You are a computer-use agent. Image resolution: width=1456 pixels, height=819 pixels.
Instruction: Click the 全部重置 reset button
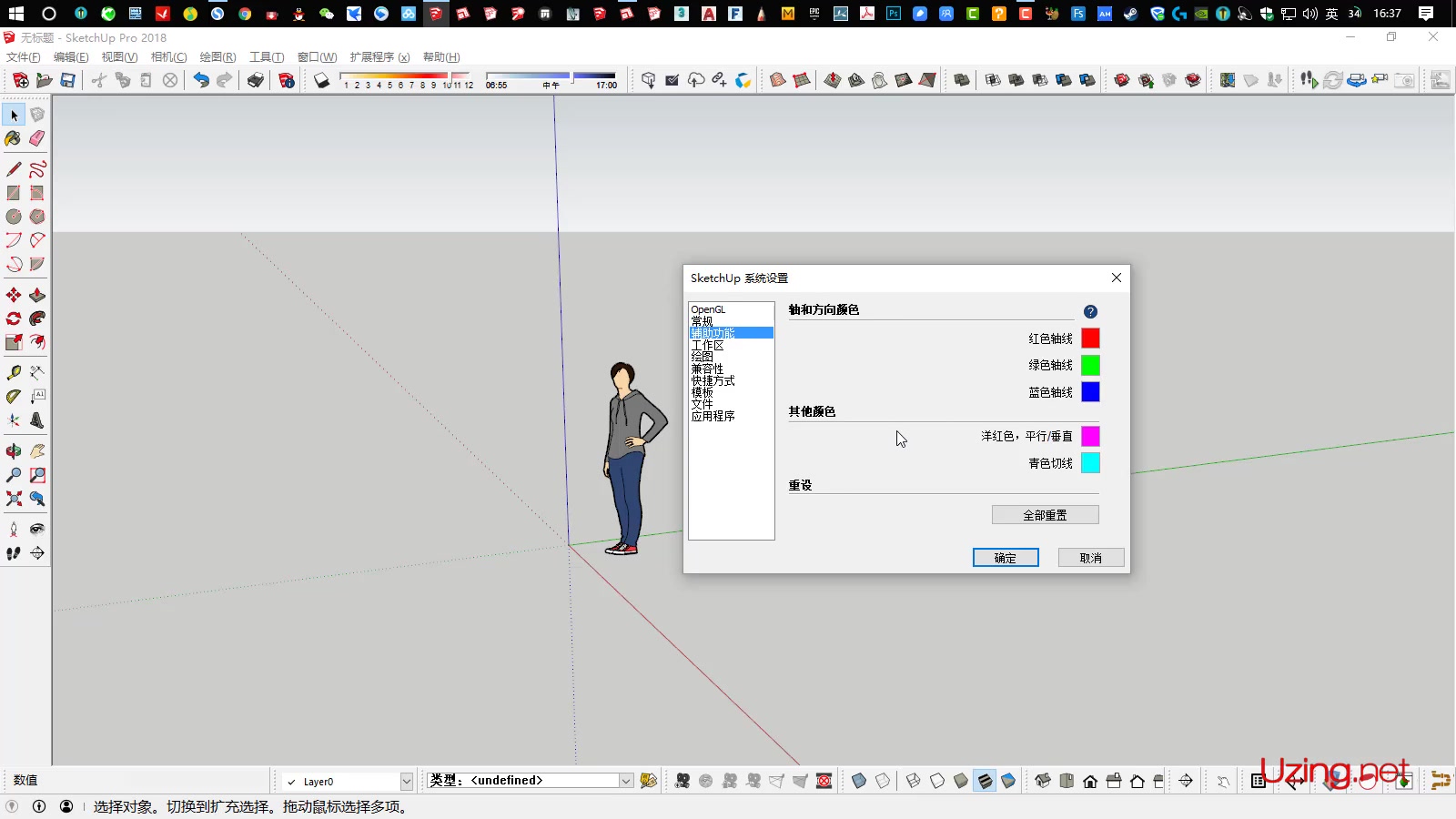point(1045,514)
